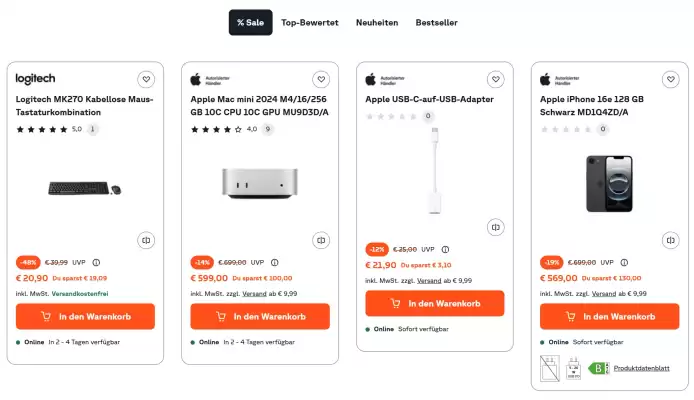
Task: Click energy label B icon
Action: [x=598, y=368]
